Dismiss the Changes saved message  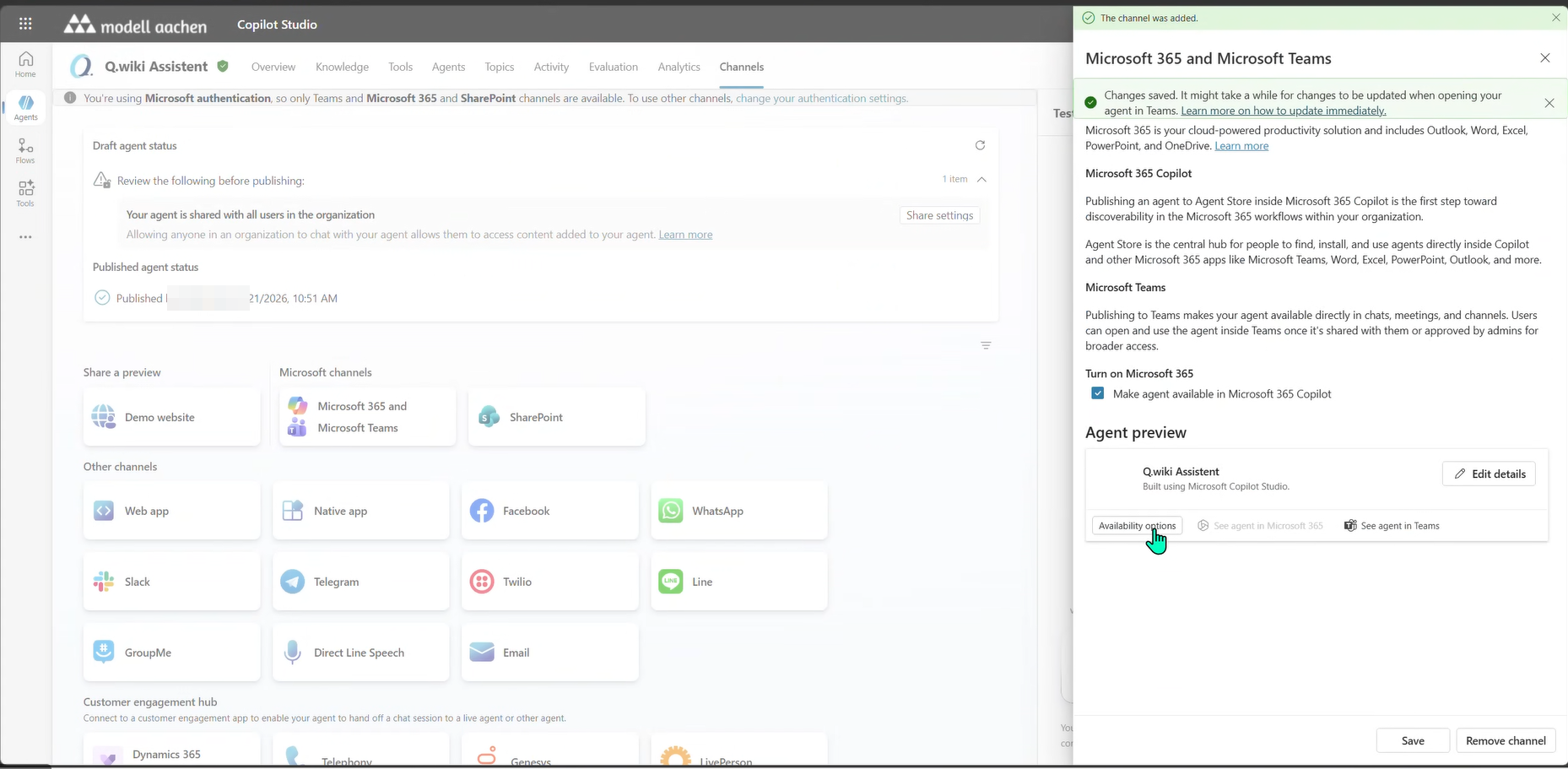(x=1549, y=103)
